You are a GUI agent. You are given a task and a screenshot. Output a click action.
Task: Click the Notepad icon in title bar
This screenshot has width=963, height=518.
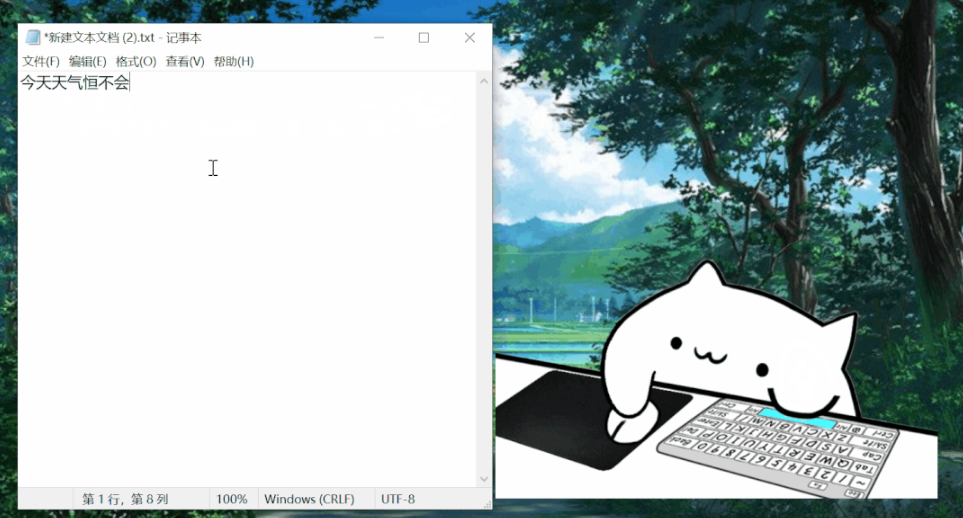coord(32,38)
